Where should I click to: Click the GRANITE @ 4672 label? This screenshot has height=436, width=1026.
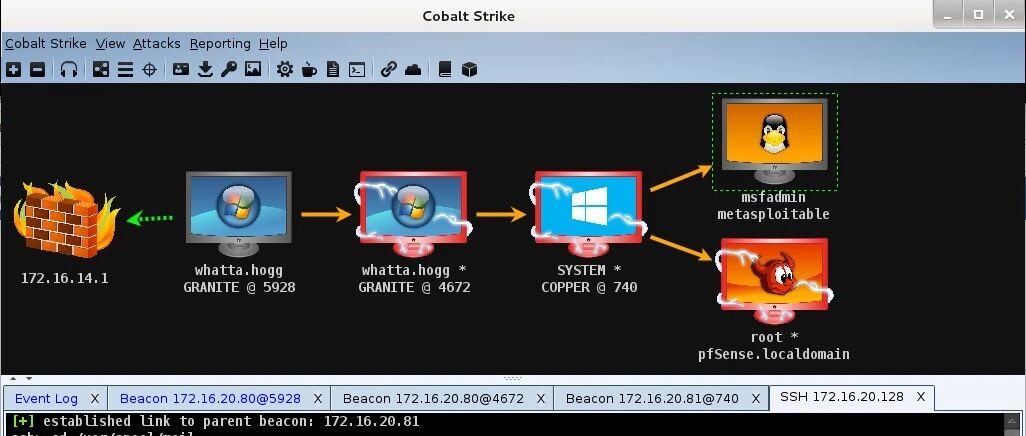414,287
